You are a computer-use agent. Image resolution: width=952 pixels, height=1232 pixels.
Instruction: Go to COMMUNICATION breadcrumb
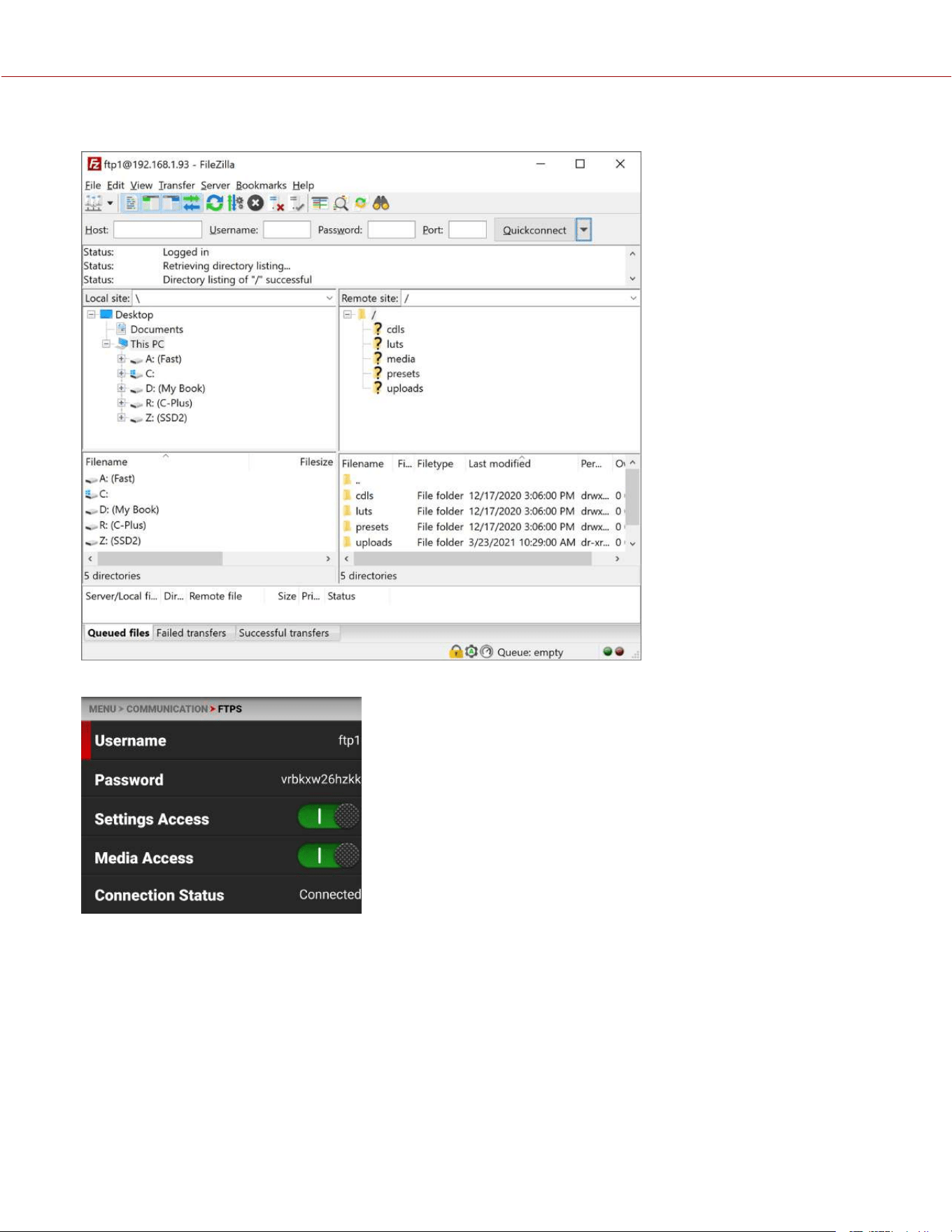(x=166, y=709)
